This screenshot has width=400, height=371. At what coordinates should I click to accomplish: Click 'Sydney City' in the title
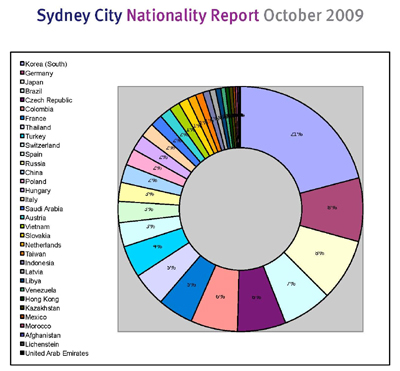(x=79, y=16)
